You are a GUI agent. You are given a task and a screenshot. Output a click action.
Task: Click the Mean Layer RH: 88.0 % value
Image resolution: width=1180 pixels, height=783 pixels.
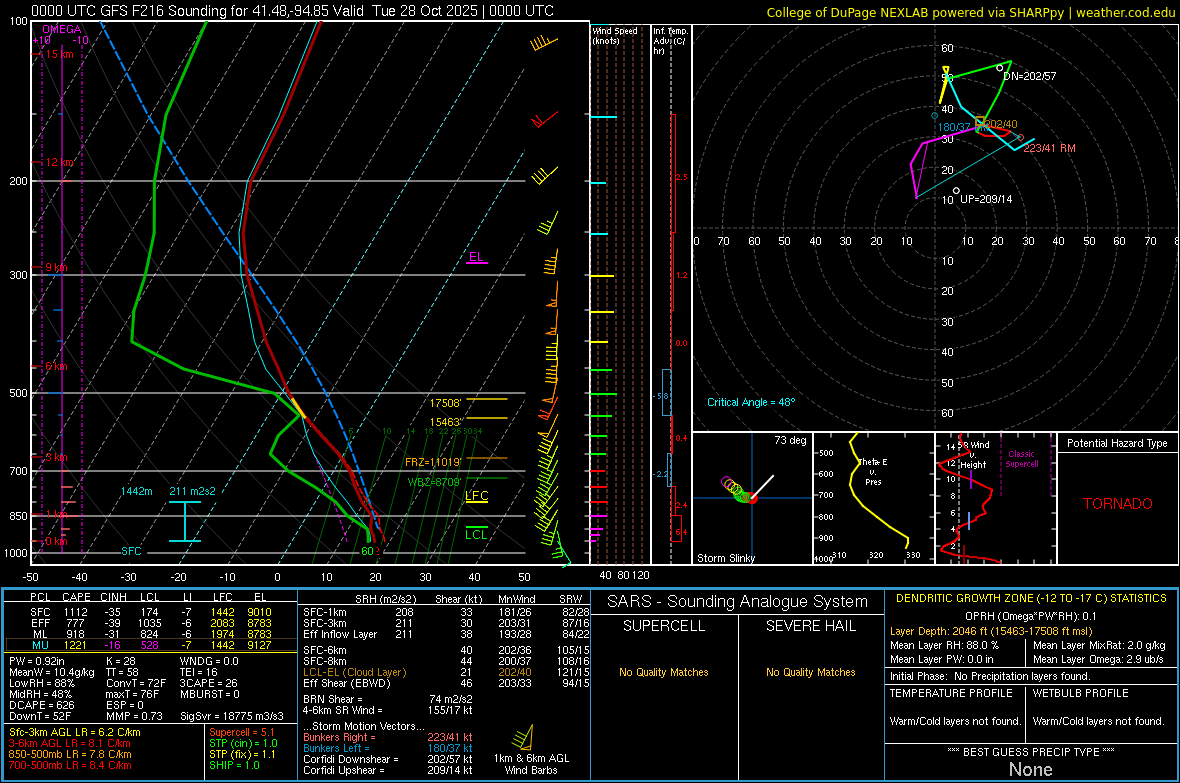(x=944, y=645)
